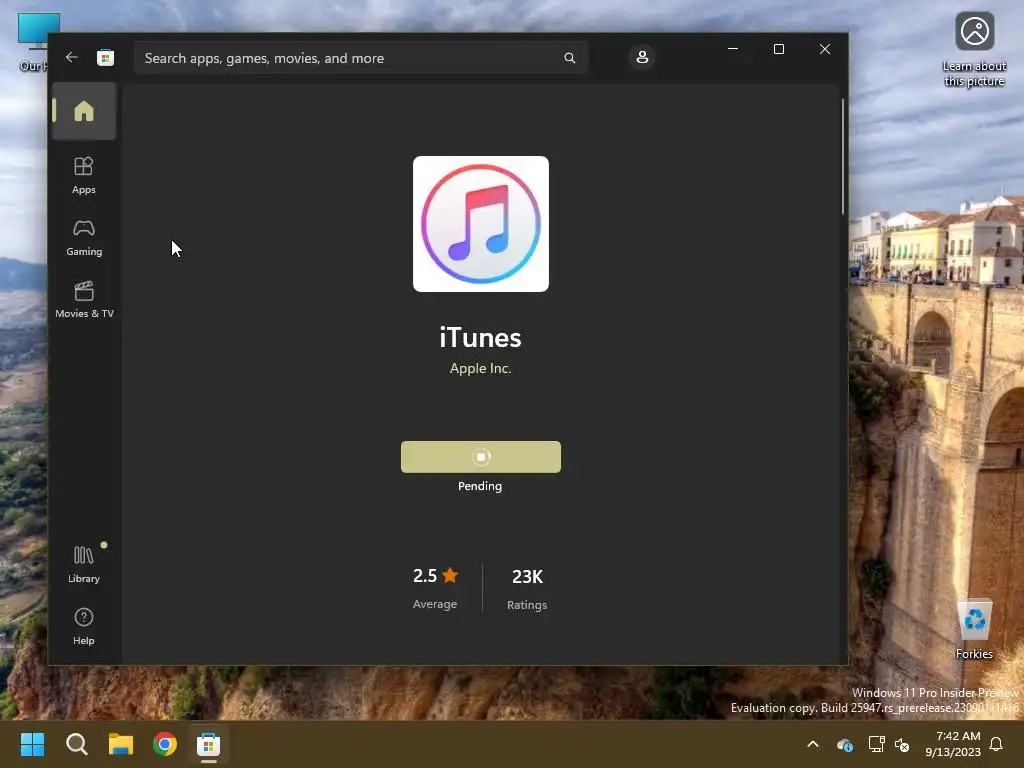
Task: Click the Store page vertical scrollbar
Action: pyautogui.click(x=843, y=155)
